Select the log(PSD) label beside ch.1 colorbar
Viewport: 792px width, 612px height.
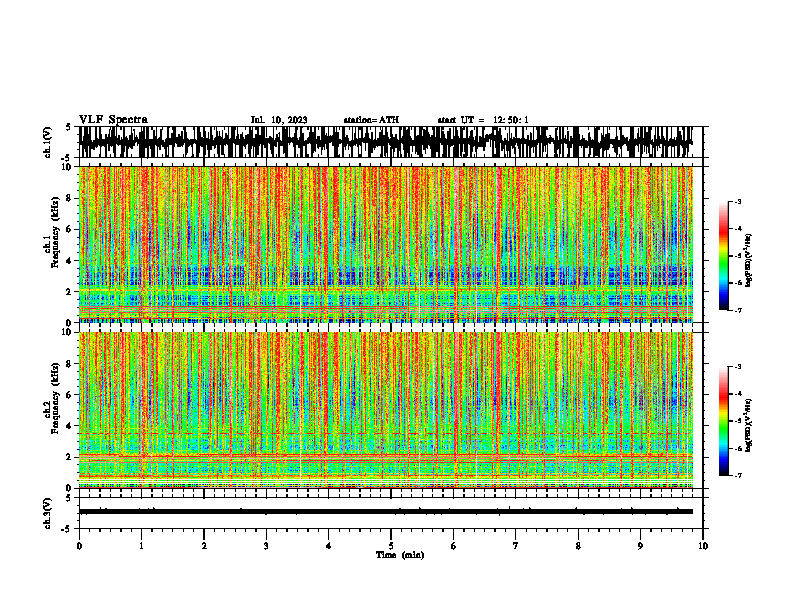749,260
